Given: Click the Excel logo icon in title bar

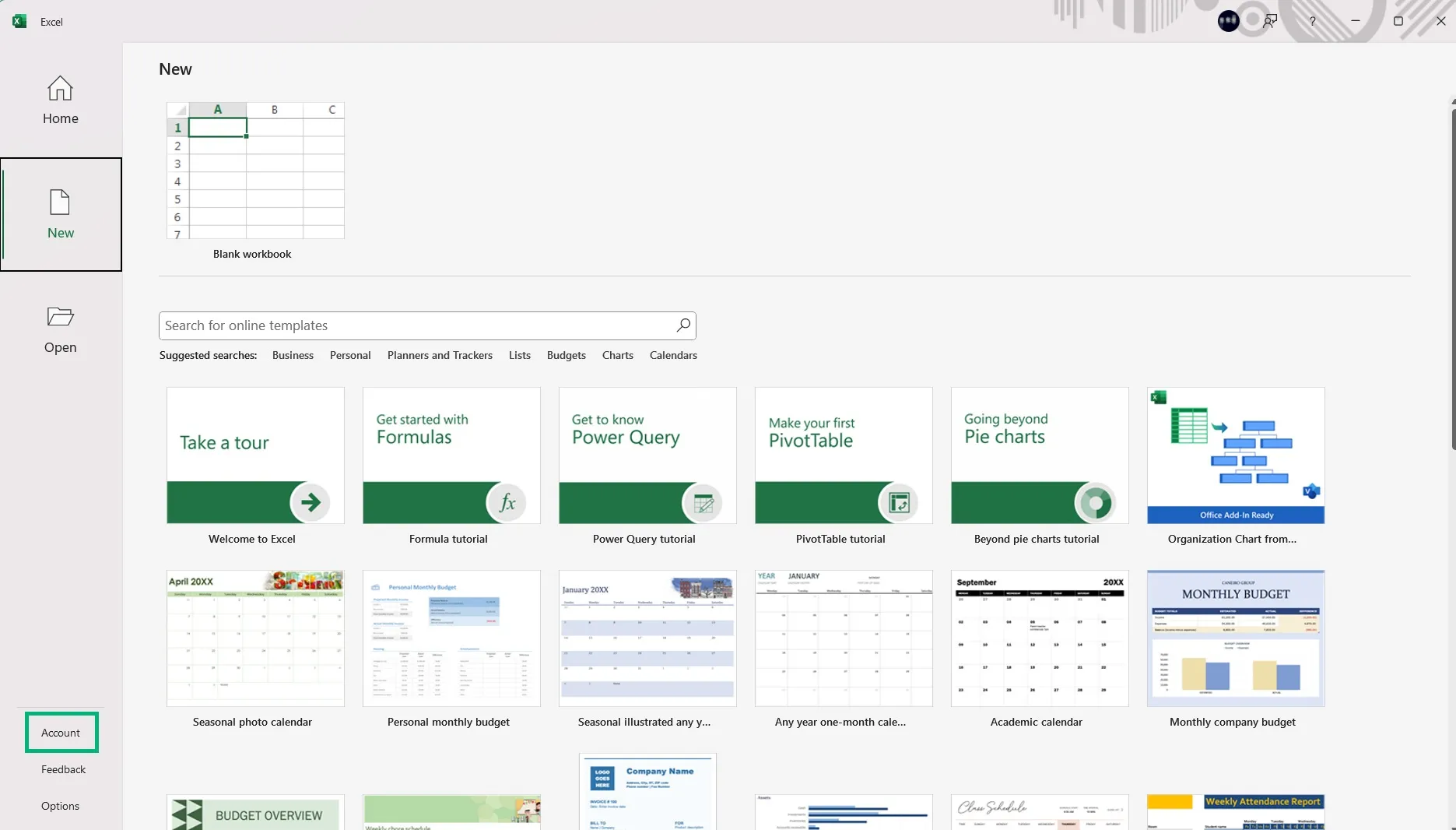Looking at the screenshot, I should tap(19, 21).
